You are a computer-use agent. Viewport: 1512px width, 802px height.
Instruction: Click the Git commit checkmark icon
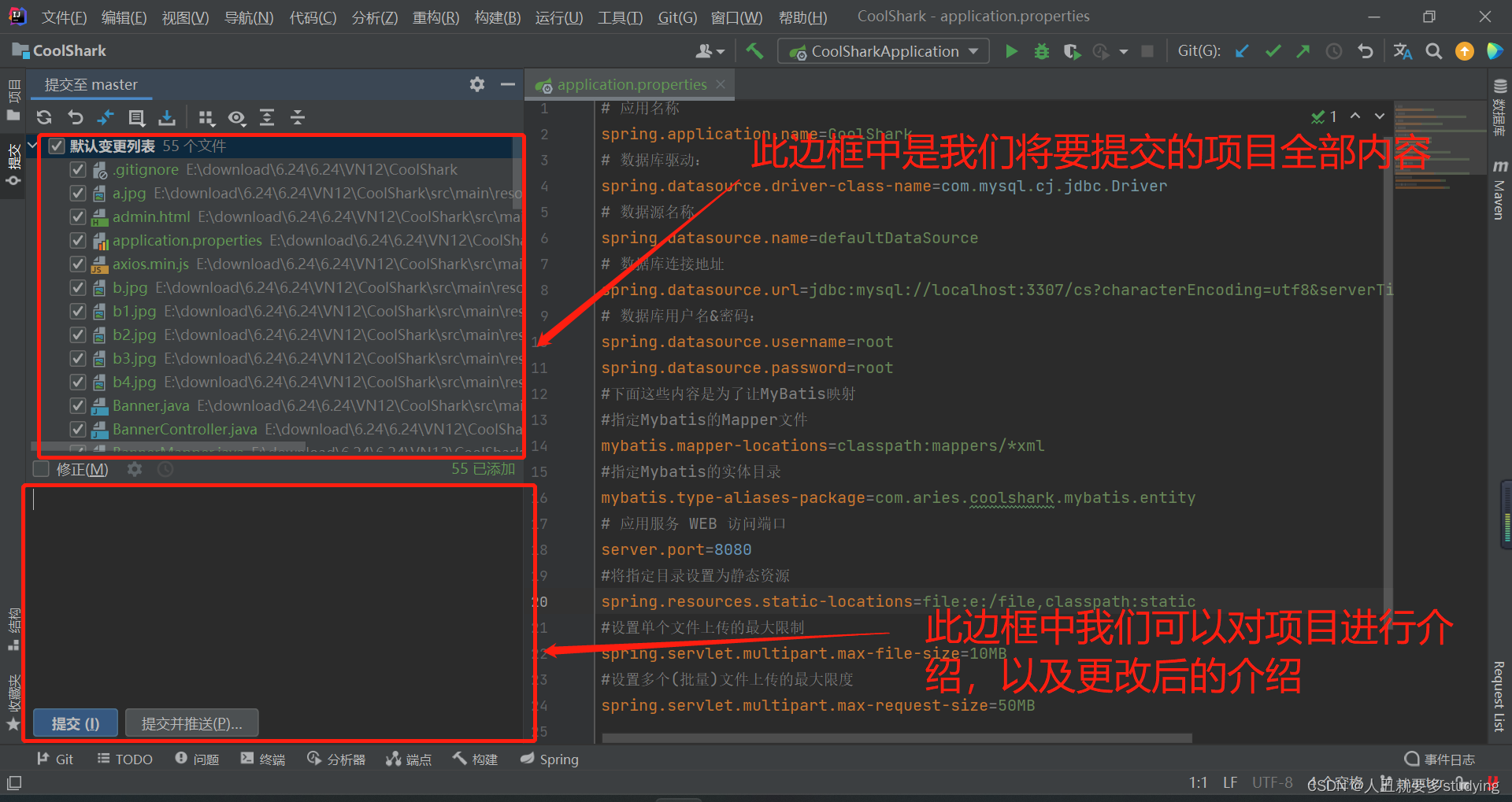pyautogui.click(x=1273, y=51)
